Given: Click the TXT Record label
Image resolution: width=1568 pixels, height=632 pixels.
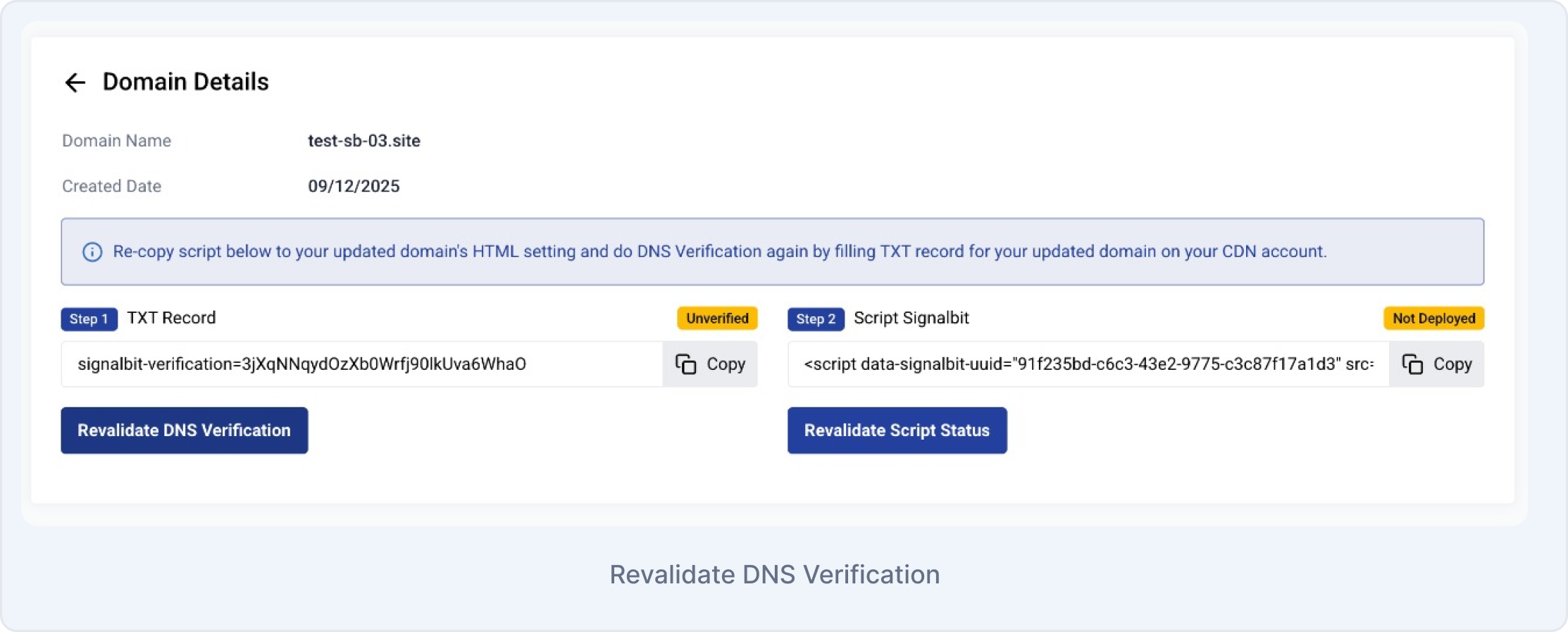Looking at the screenshot, I should [x=171, y=318].
